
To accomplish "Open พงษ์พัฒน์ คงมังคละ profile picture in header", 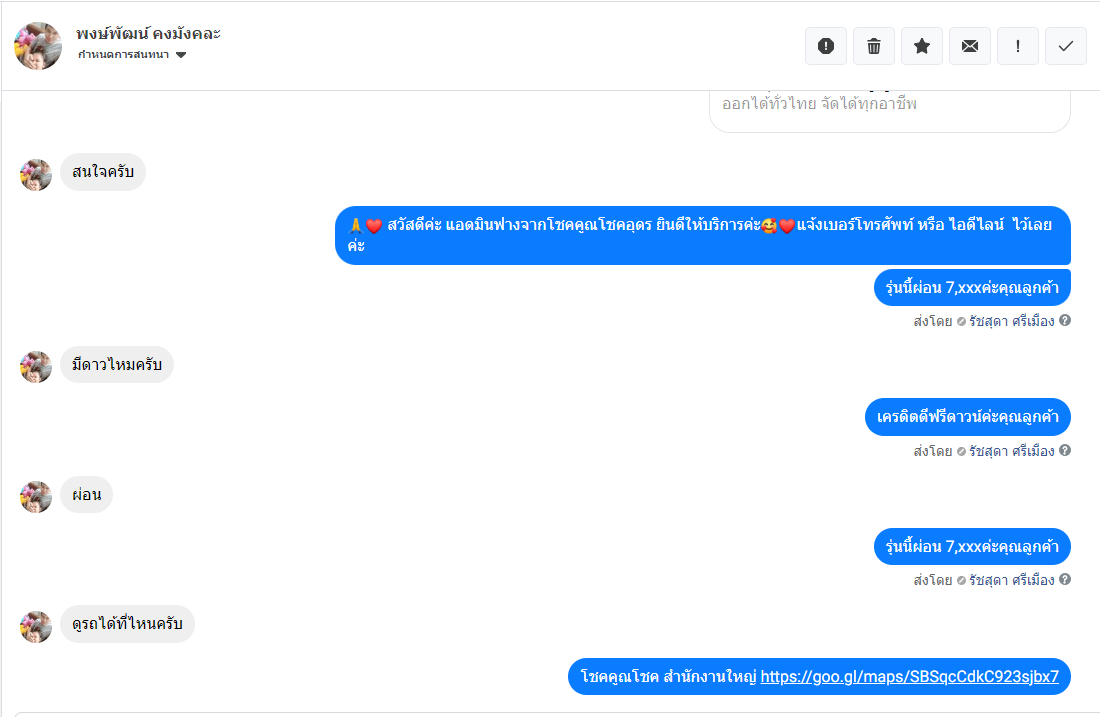I will pos(38,46).
